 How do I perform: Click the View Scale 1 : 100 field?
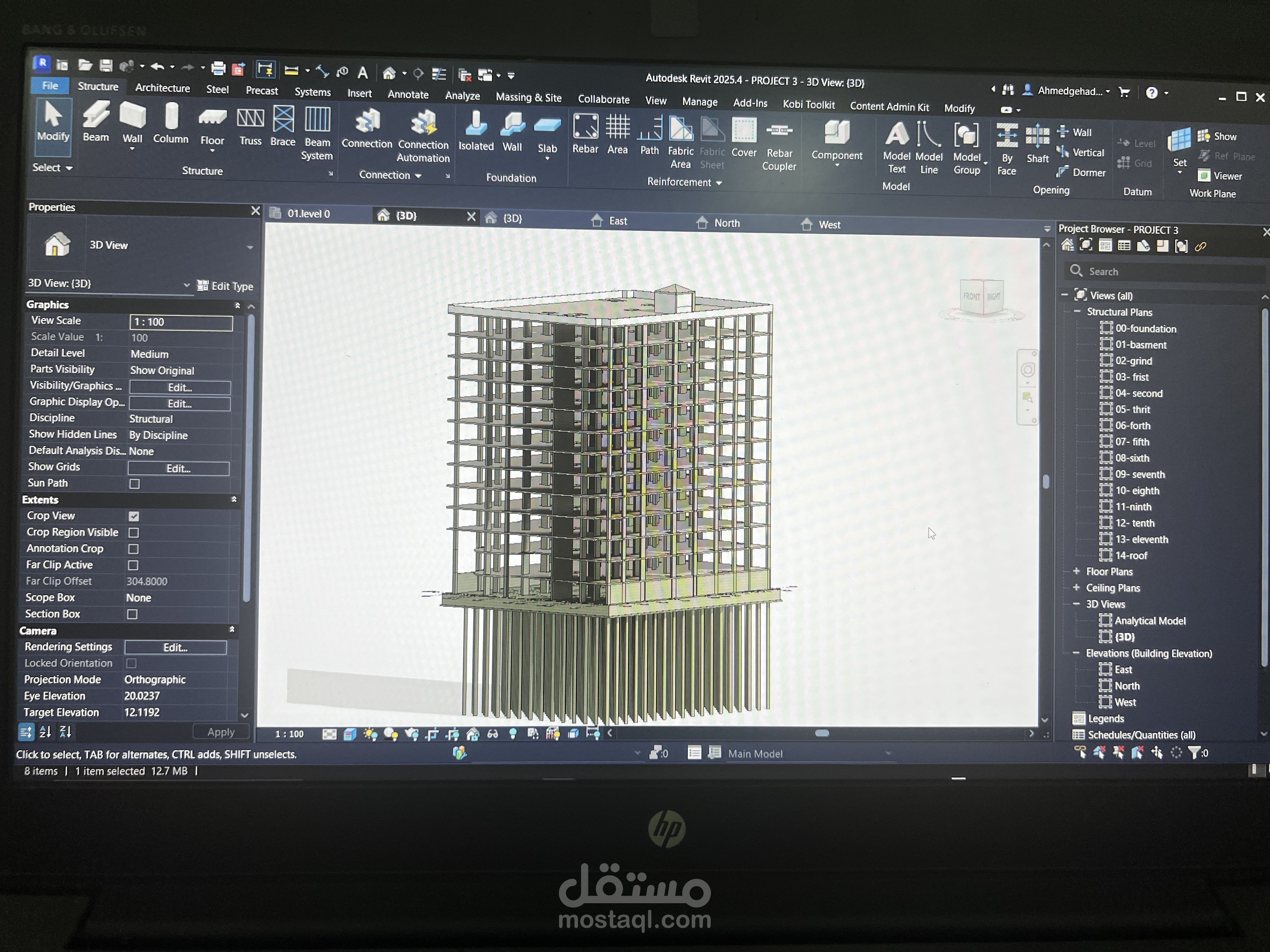click(181, 322)
